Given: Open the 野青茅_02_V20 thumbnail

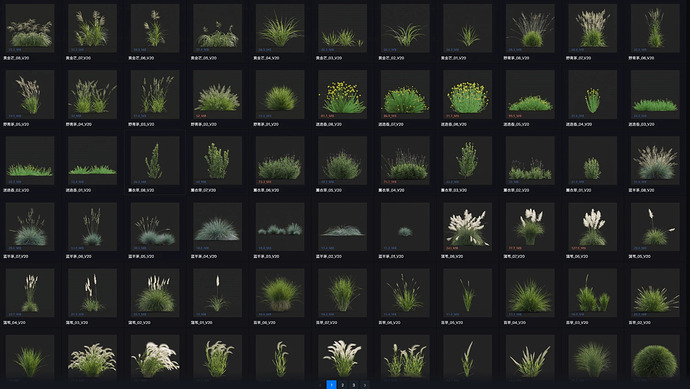Looking at the screenshot, I should point(217,94).
